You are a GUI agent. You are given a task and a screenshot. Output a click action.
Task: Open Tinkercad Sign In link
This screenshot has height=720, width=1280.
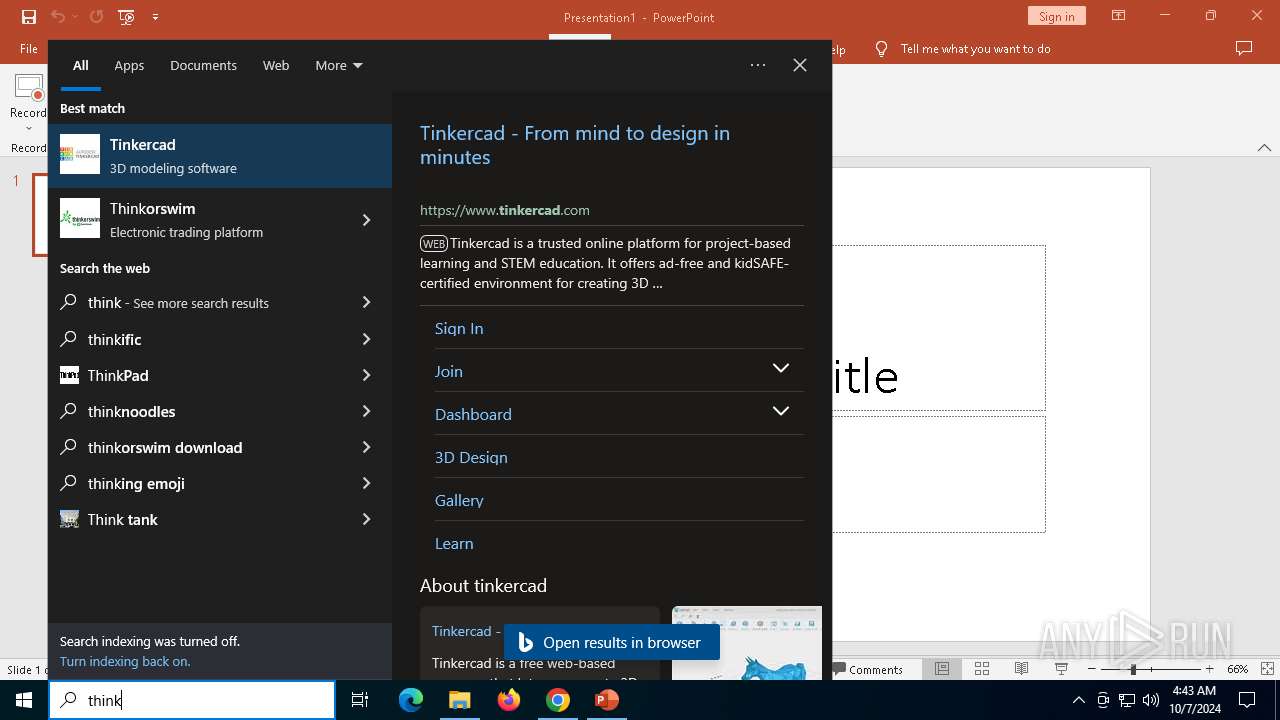(x=459, y=328)
